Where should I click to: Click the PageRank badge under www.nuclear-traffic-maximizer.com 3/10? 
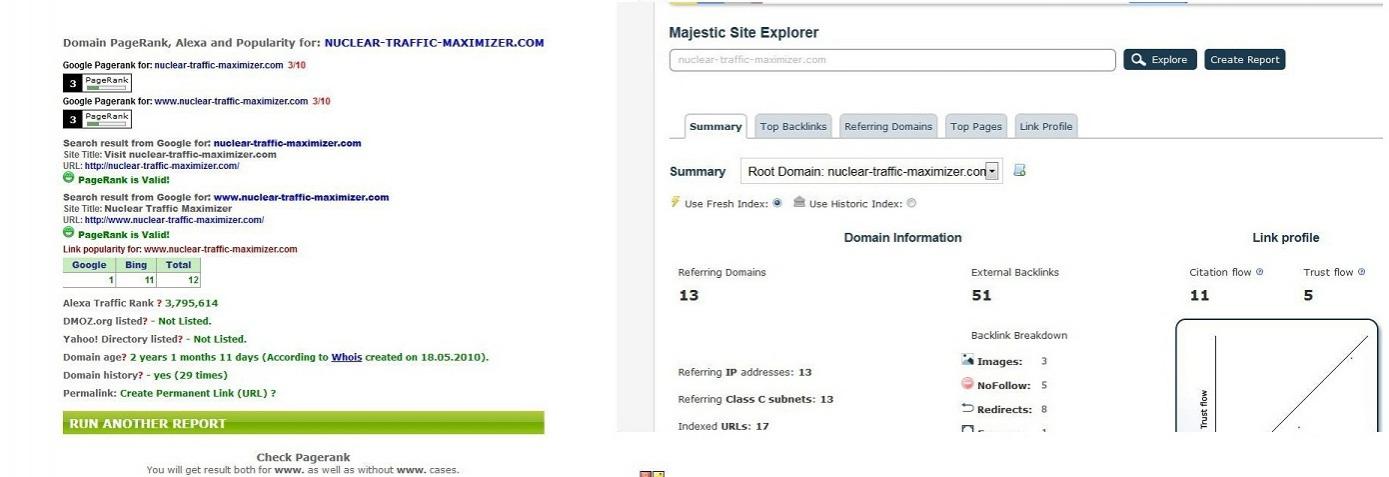click(97, 119)
